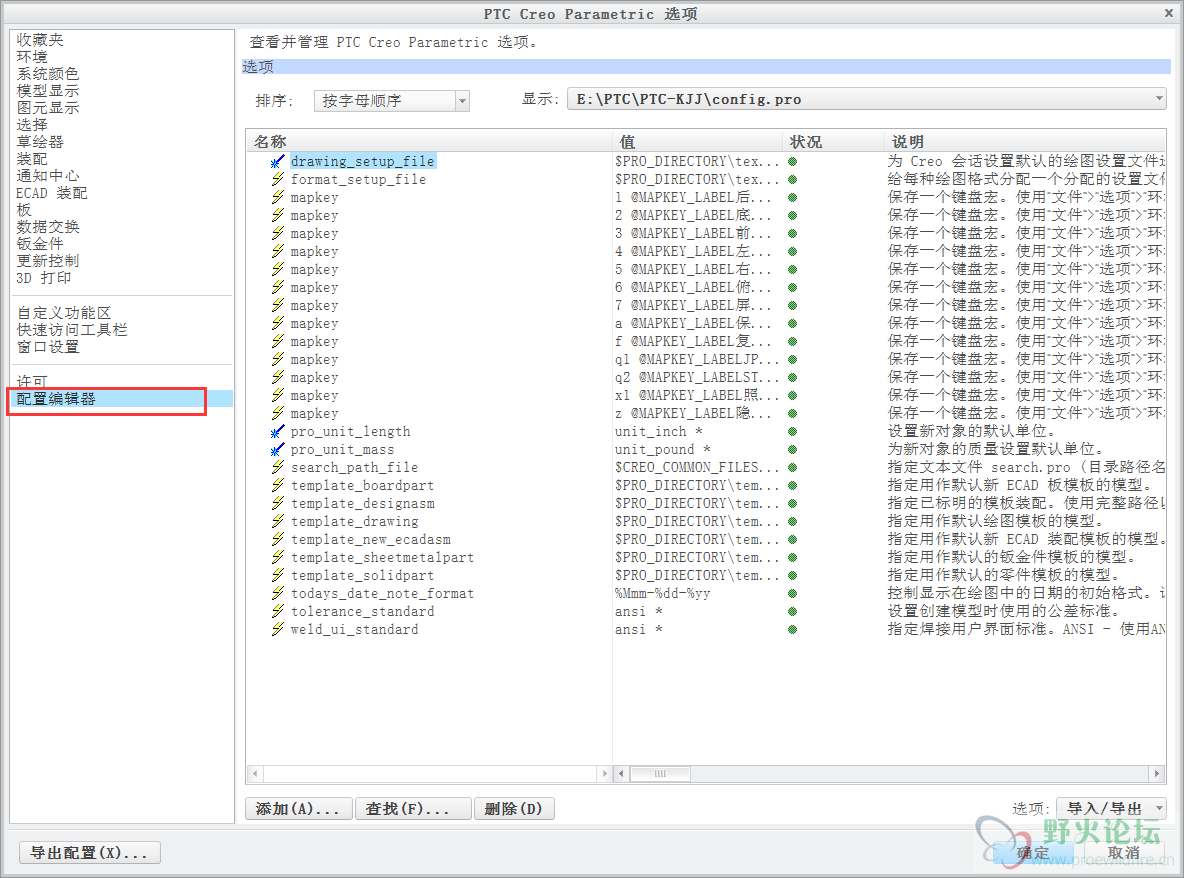This screenshot has height=878, width=1184.
Task: Click the 值 column header
Action: [x=697, y=141]
